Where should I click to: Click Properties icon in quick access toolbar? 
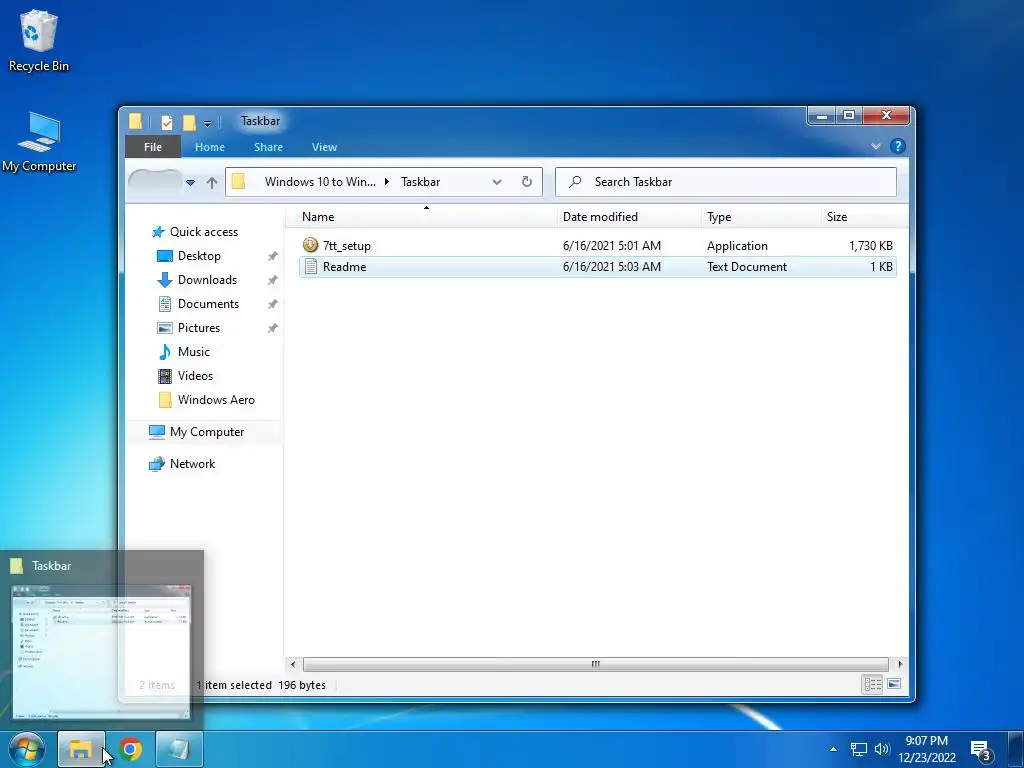tap(167, 121)
